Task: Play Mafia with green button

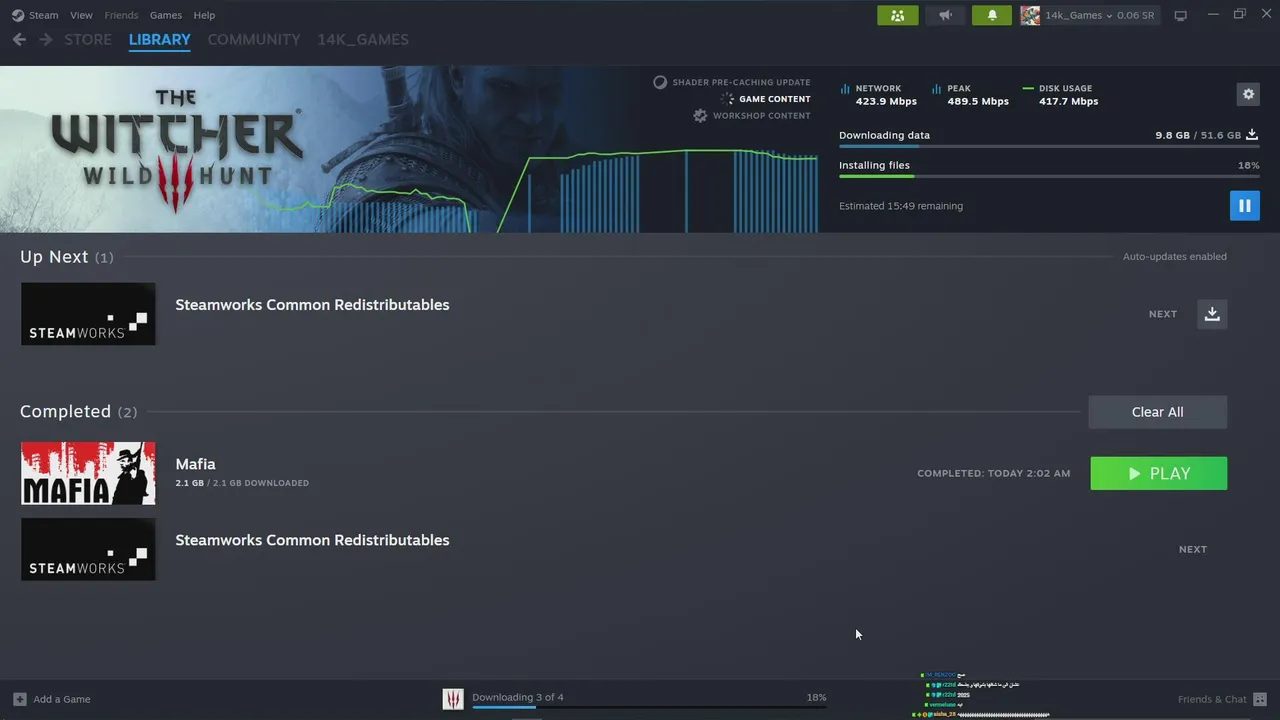Action: pos(1158,474)
